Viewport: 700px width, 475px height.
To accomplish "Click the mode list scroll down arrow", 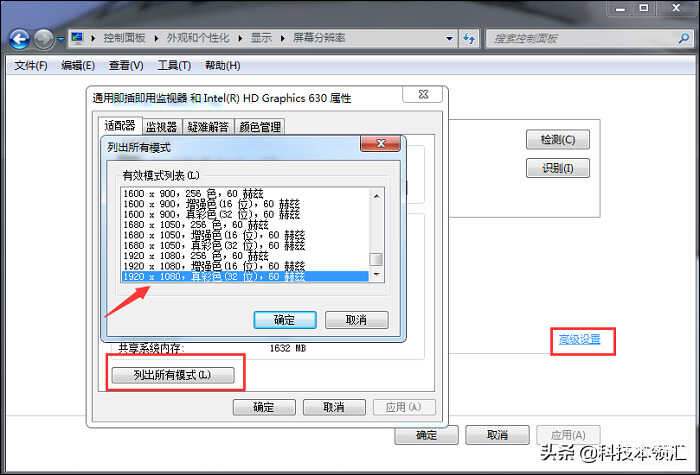I will 376,274.
